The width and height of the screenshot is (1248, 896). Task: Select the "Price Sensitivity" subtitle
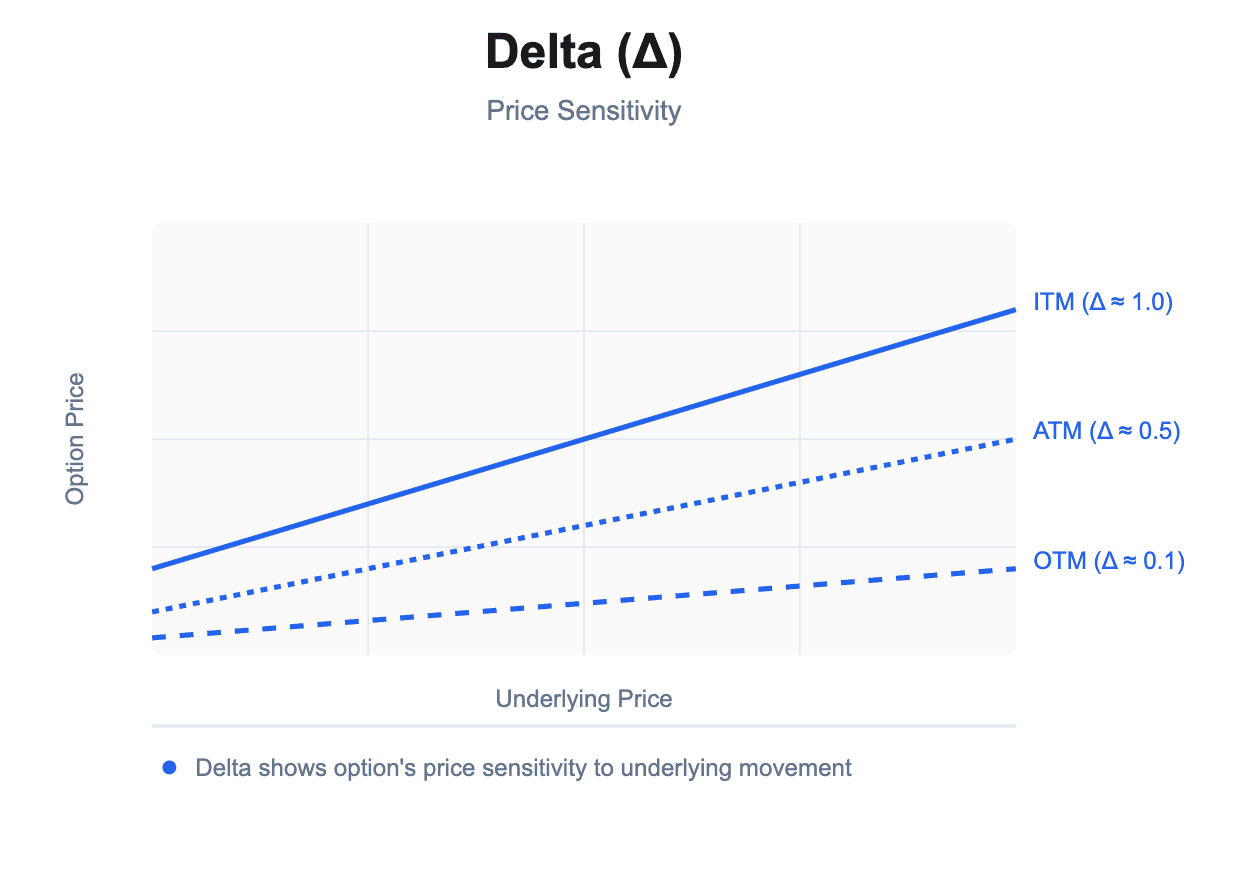tap(583, 110)
